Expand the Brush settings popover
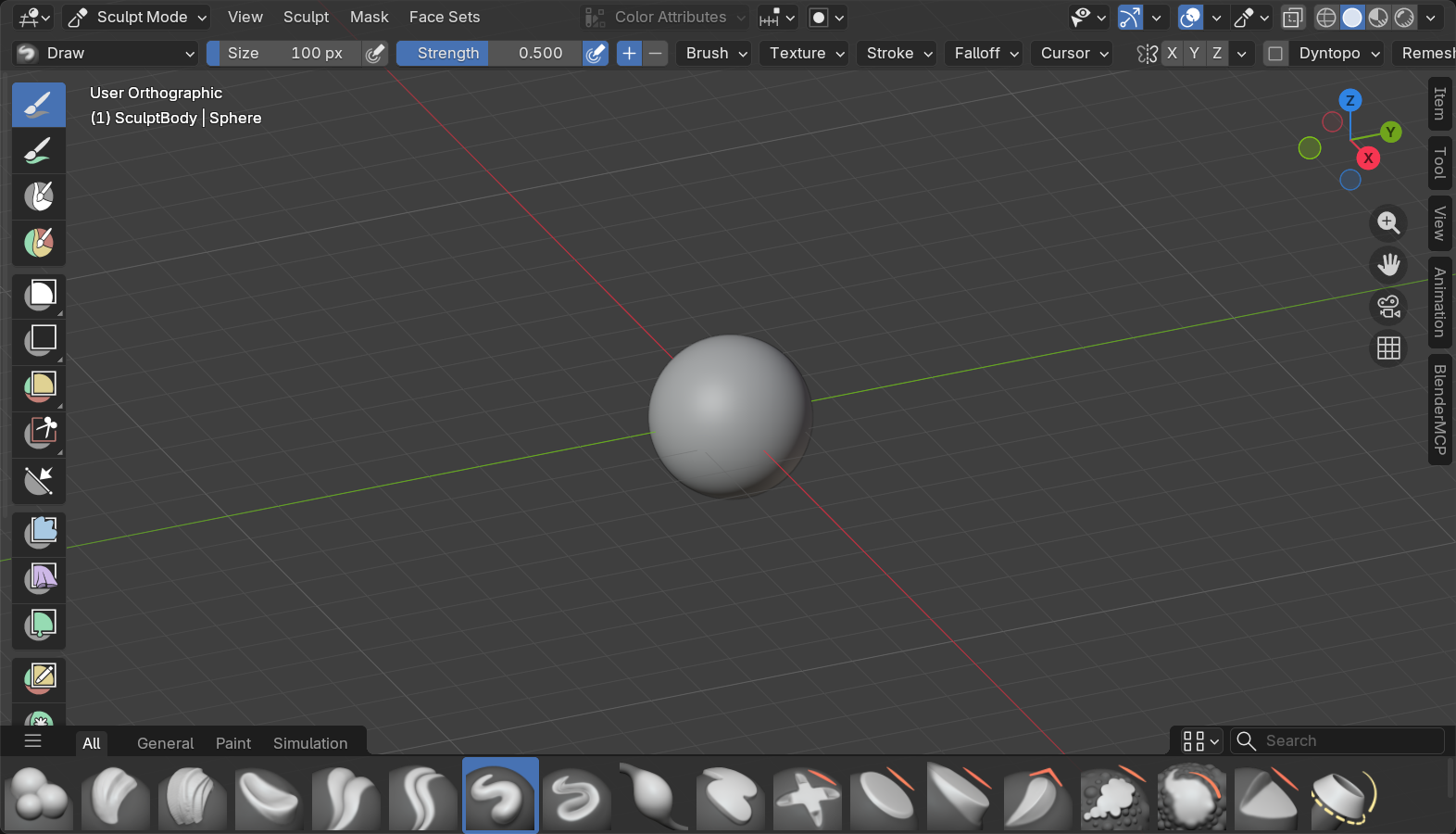The width and height of the screenshot is (1456, 834). pos(715,54)
